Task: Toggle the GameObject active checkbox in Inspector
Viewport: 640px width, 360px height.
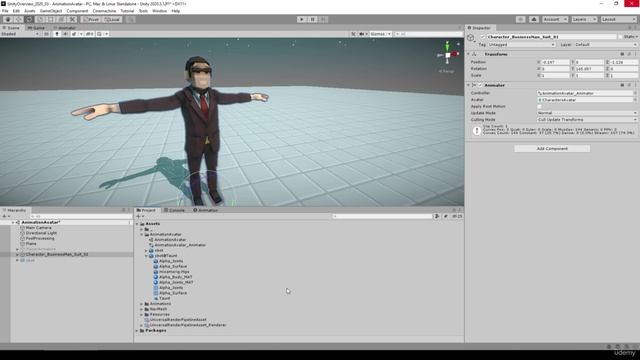Action: 482,37
